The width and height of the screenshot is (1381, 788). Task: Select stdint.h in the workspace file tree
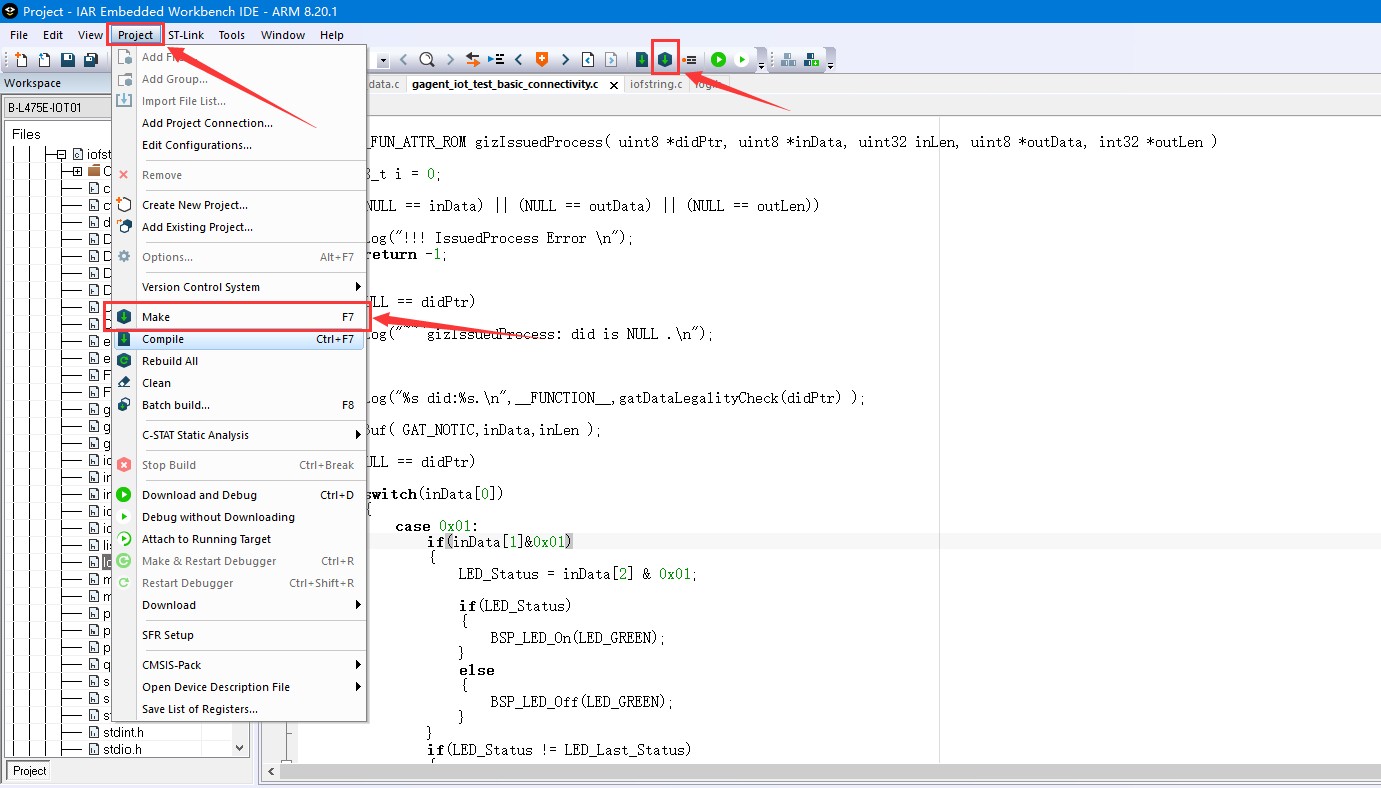pyautogui.click(x=123, y=732)
